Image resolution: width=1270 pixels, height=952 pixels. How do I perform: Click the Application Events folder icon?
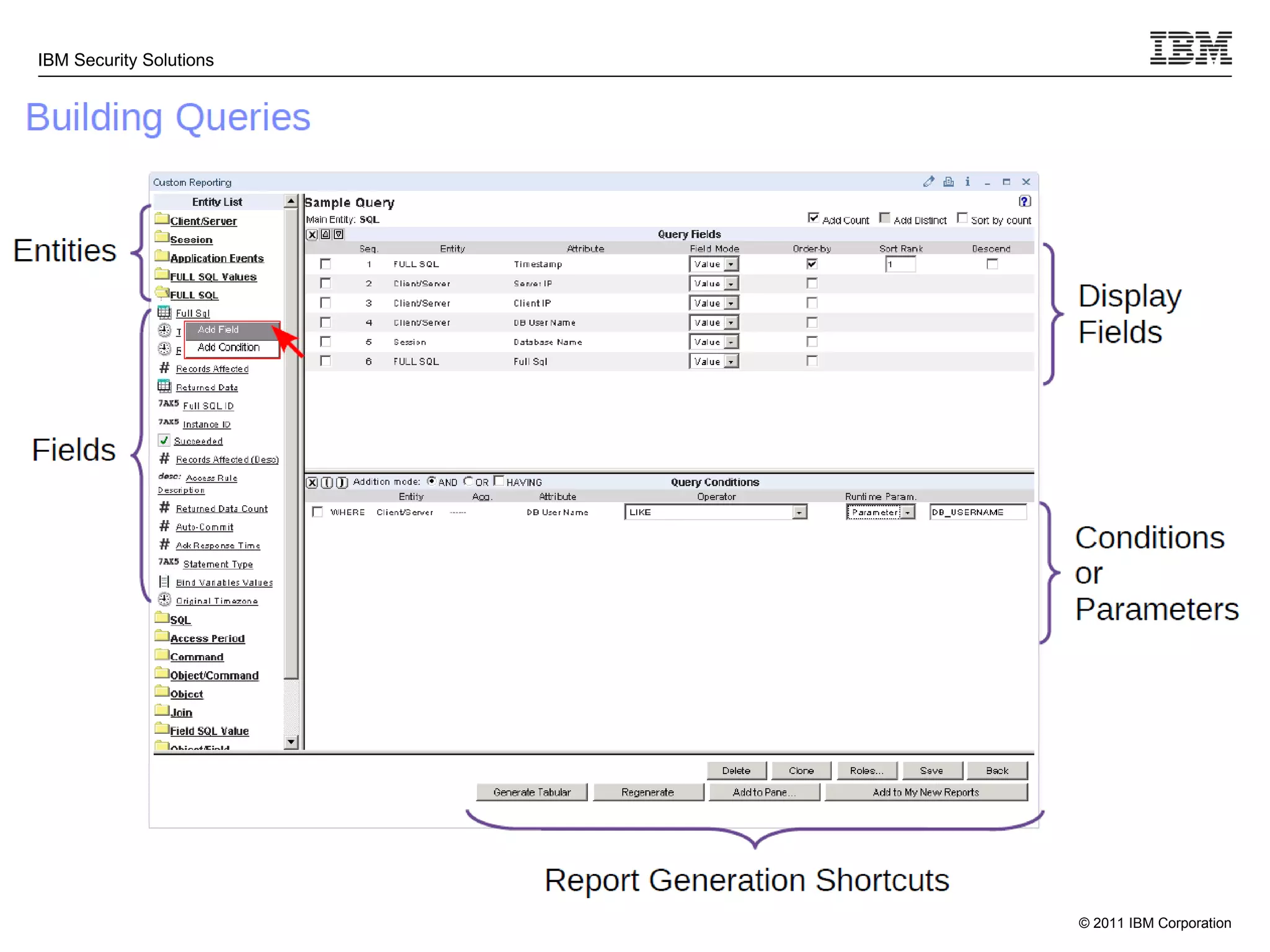pos(162,256)
